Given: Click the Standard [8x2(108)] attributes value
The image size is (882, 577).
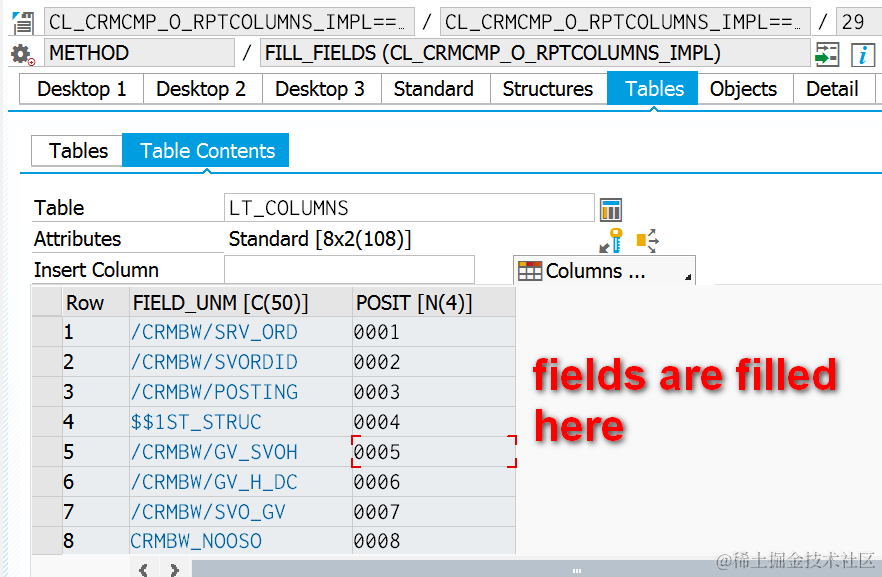Looking at the screenshot, I should [320, 239].
